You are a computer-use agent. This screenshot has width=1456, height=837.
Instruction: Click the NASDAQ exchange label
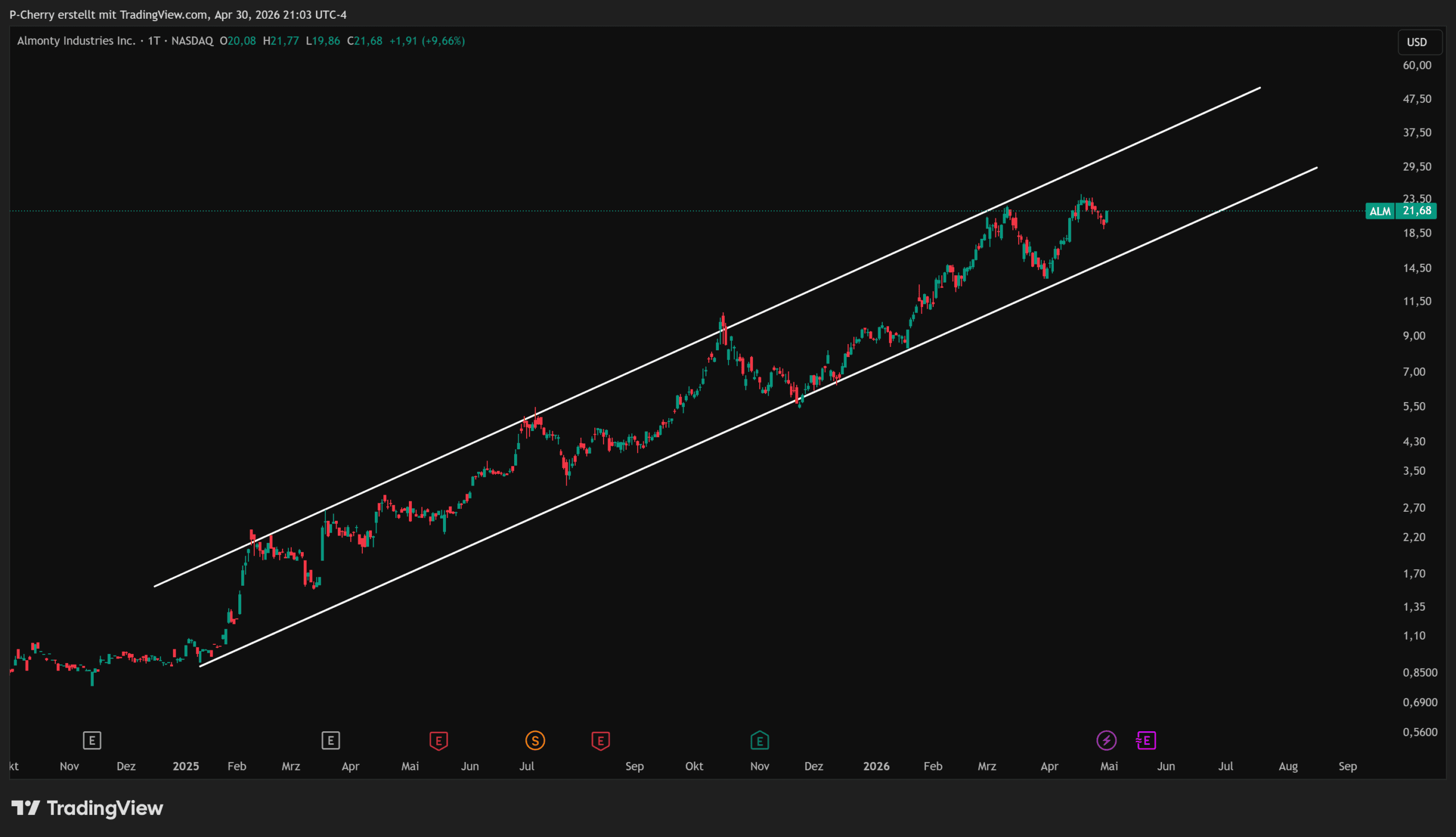tap(192, 41)
